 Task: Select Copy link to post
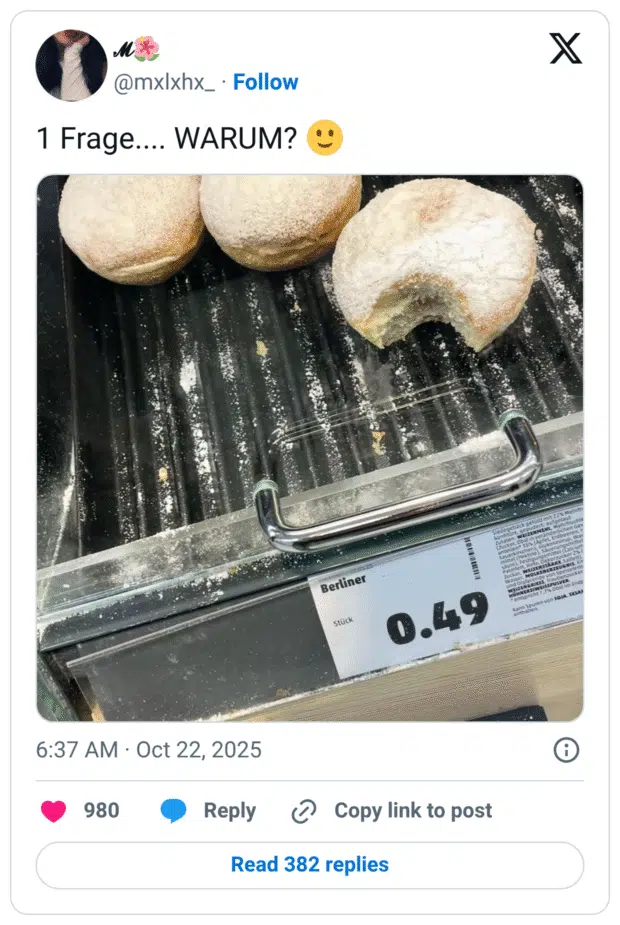[x=413, y=811]
